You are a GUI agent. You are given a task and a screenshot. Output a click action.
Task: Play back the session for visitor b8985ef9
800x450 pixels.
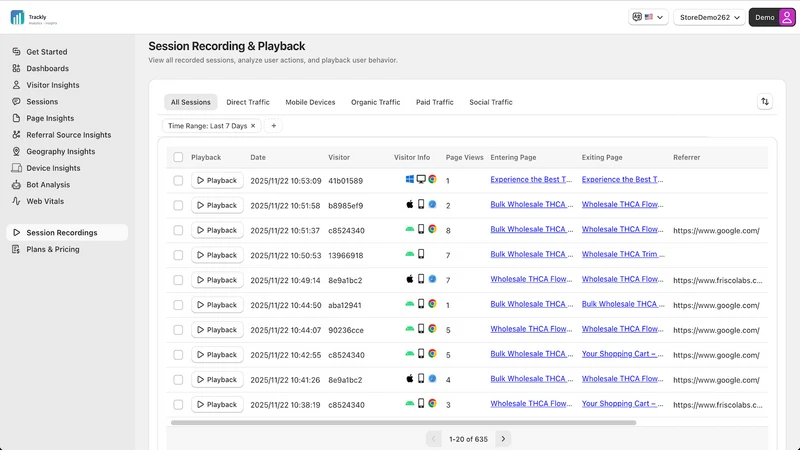point(217,205)
